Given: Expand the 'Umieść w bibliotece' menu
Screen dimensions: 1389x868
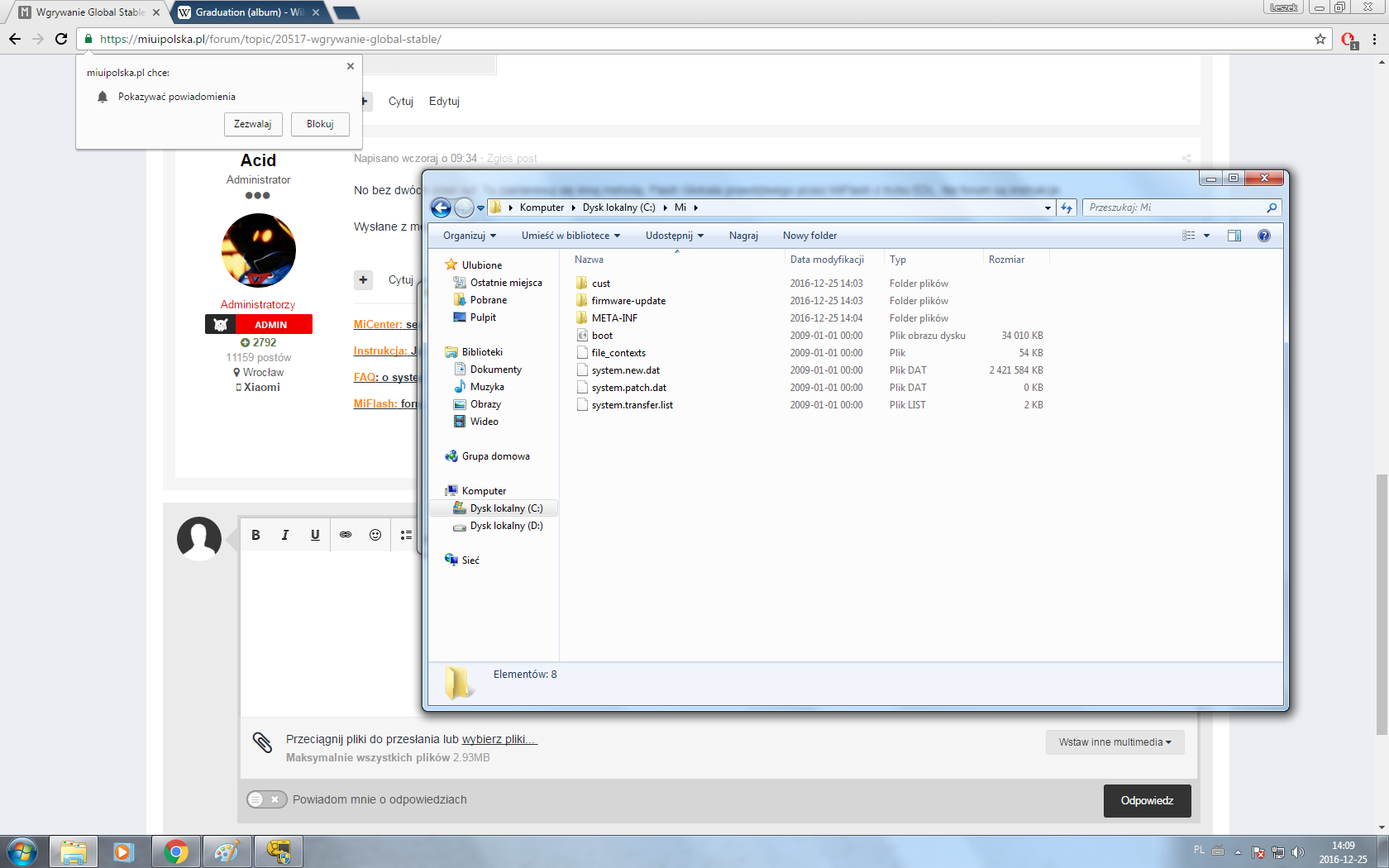Looking at the screenshot, I should point(570,236).
